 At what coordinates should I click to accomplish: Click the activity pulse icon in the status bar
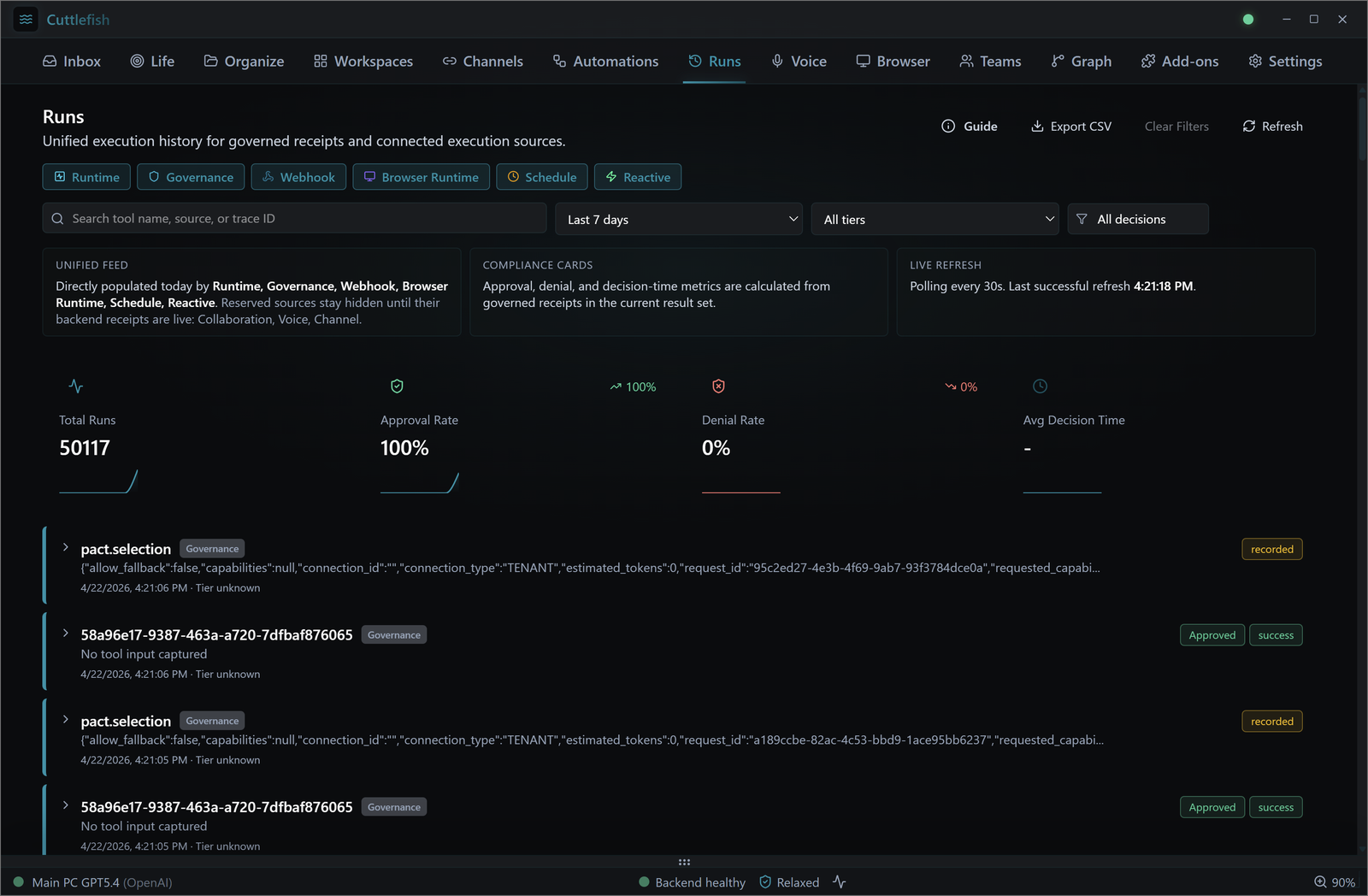tap(838, 881)
